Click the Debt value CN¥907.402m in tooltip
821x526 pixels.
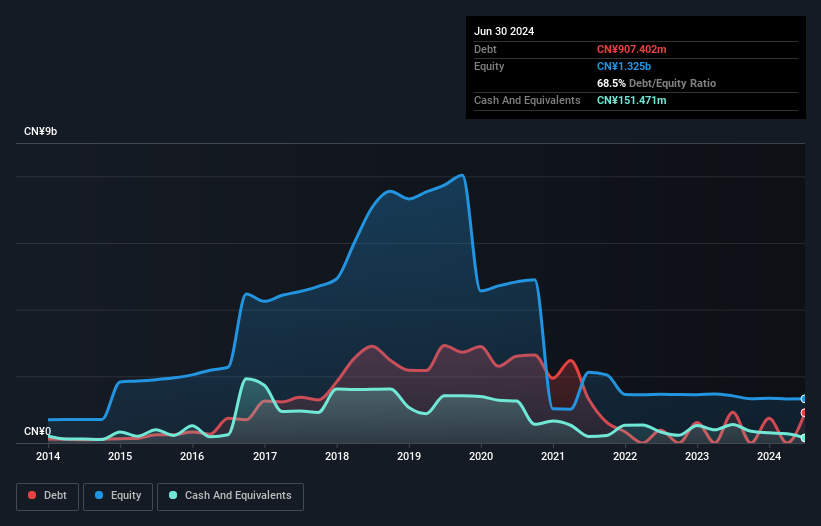(631, 49)
